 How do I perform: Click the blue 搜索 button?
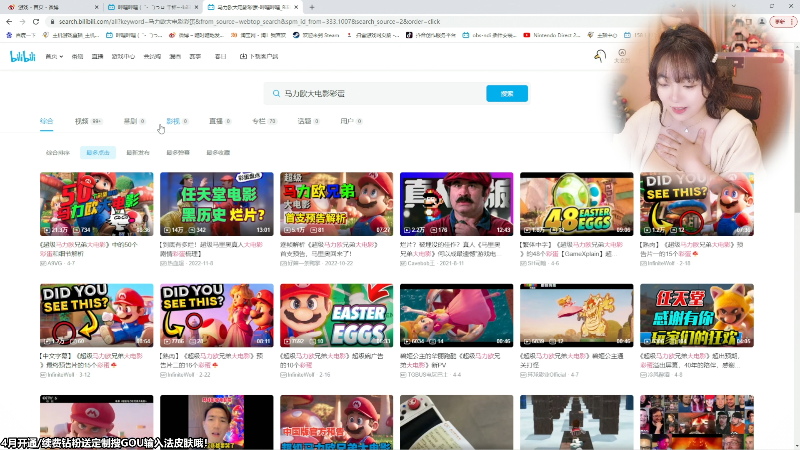click(x=507, y=93)
